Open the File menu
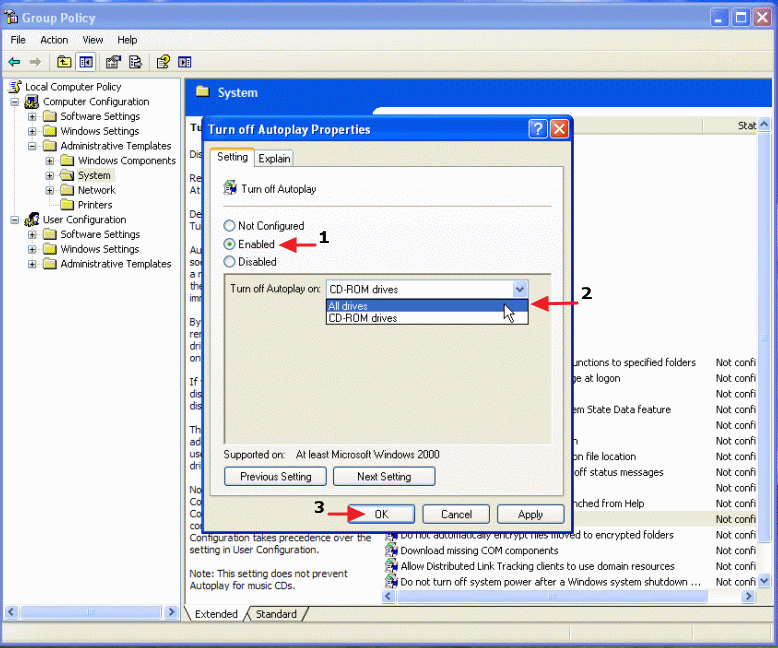This screenshot has width=778, height=648. click(x=18, y=40)
